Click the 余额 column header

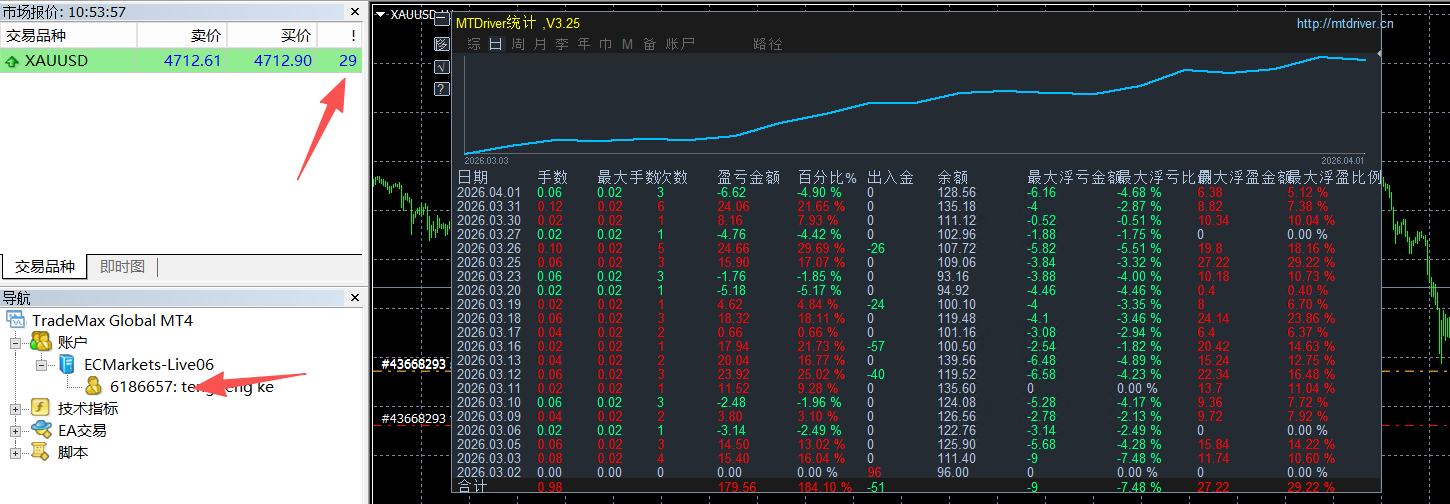coord(953,178)
